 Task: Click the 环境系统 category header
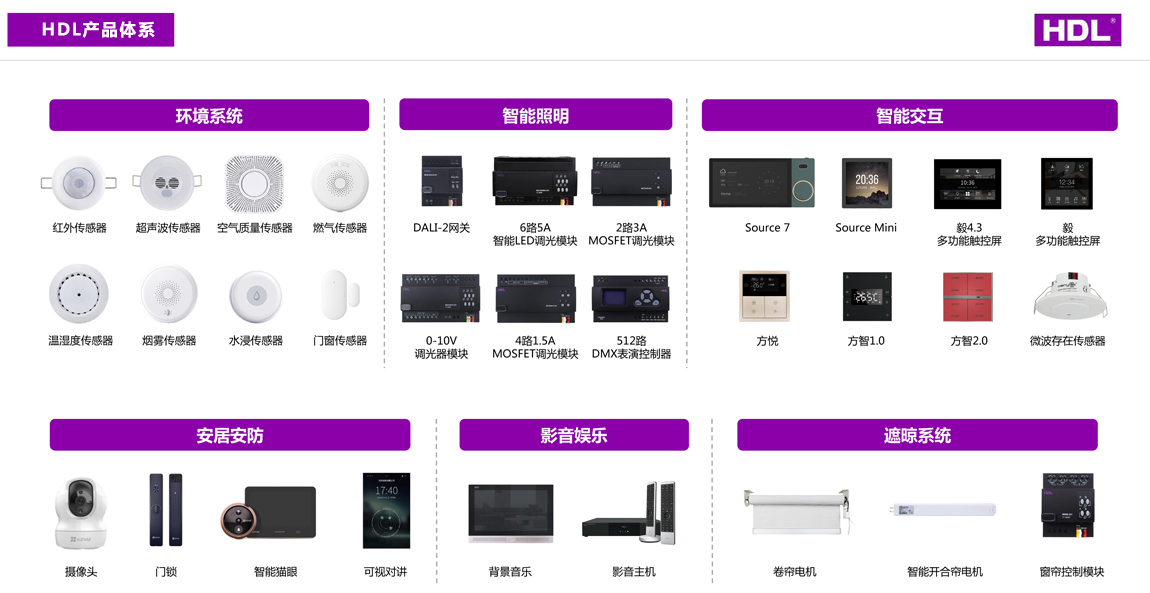tap(209, 115)
